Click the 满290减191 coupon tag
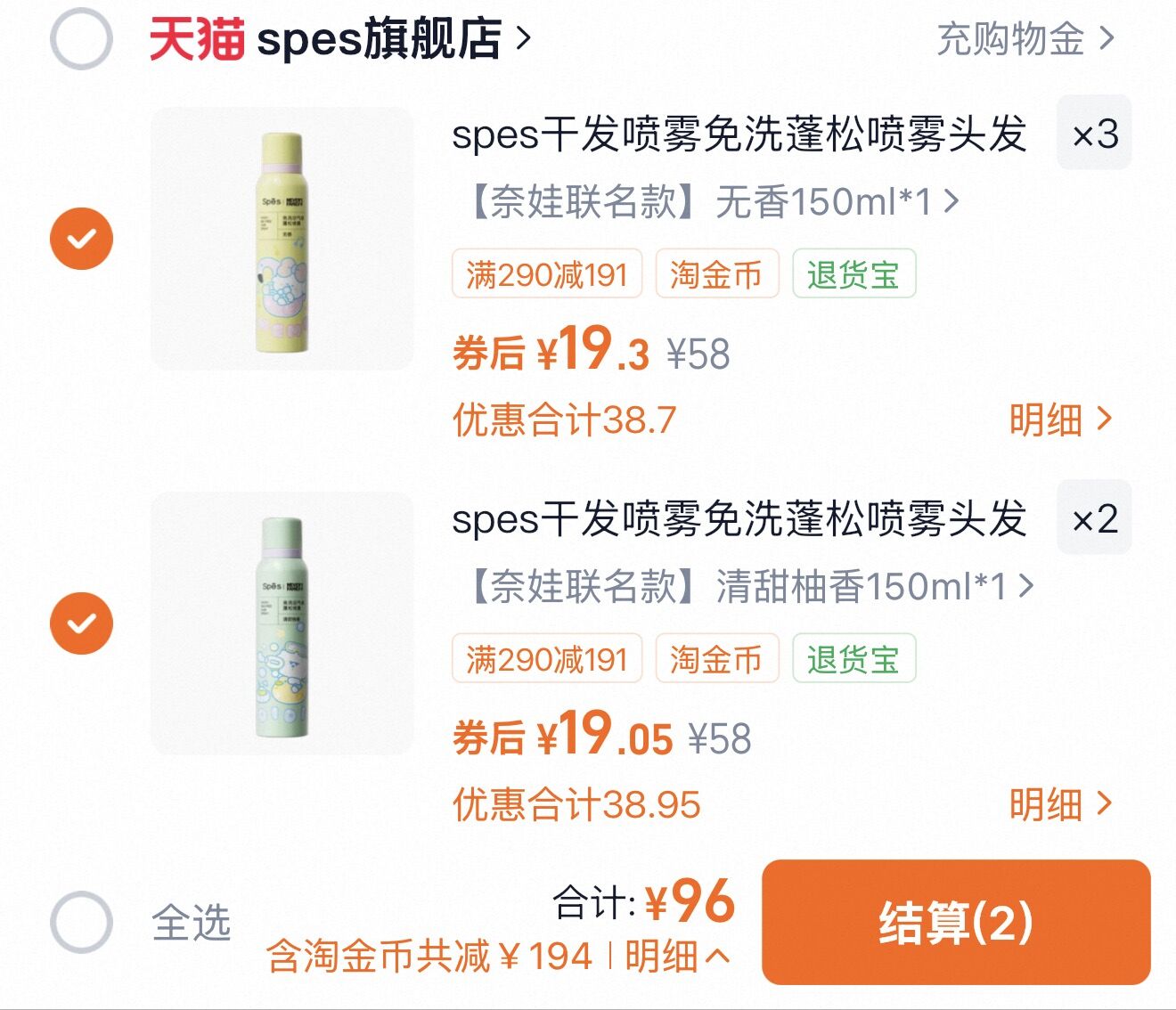This screenshot has height=1010, width=1176. click(x=548, y=275)
